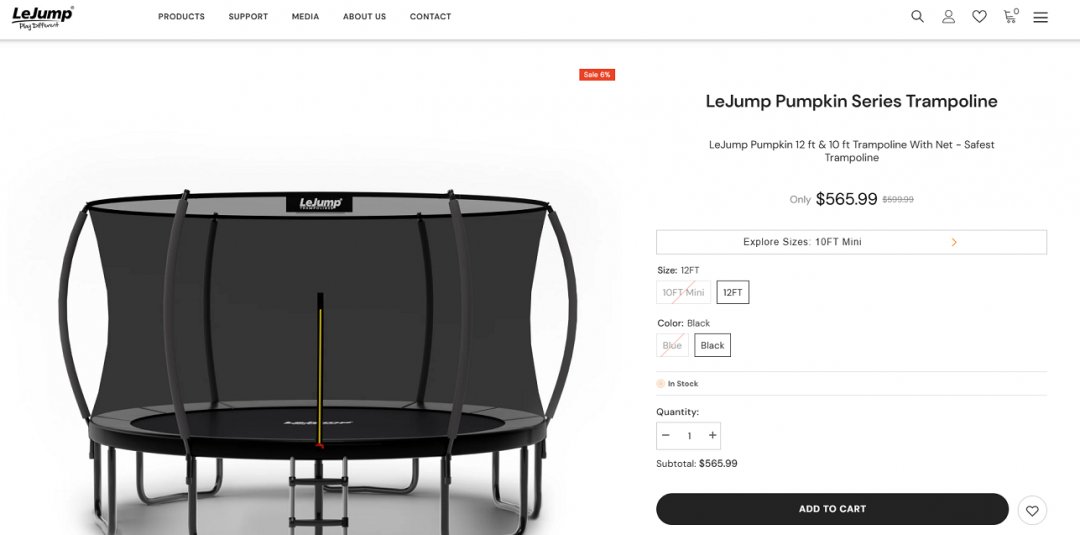The image size is (1080, 535).
Task: Expand the Explore Sizes selector
Action: click(x=851, y=242)
